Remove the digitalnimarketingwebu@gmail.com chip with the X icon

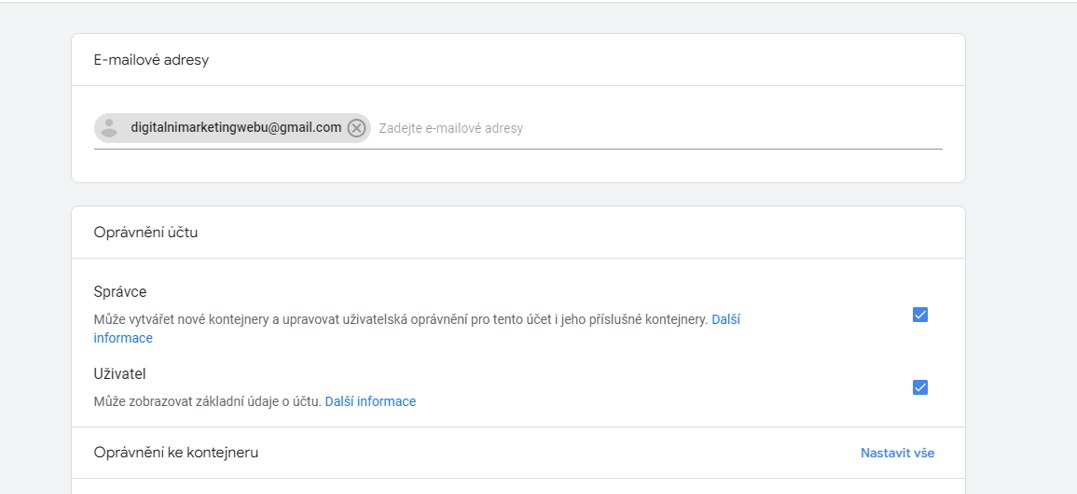tap(356, 128)
